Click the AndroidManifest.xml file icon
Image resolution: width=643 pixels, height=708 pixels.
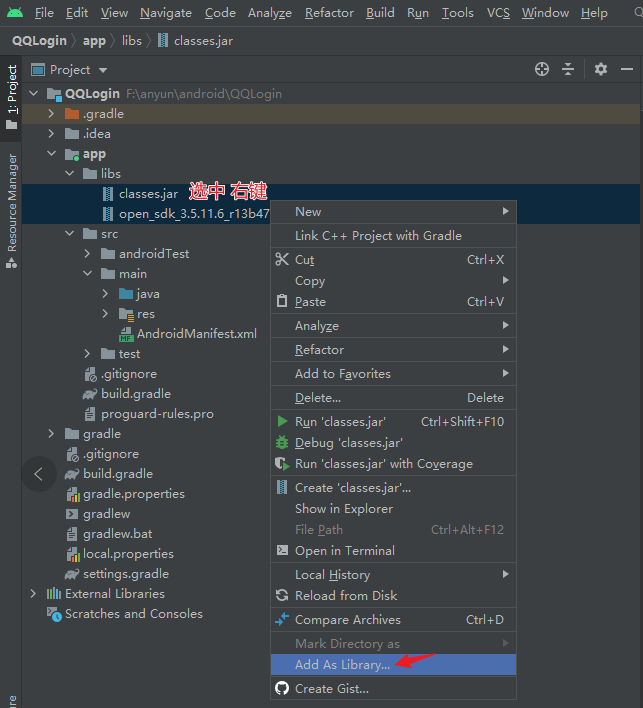(126, 334)
